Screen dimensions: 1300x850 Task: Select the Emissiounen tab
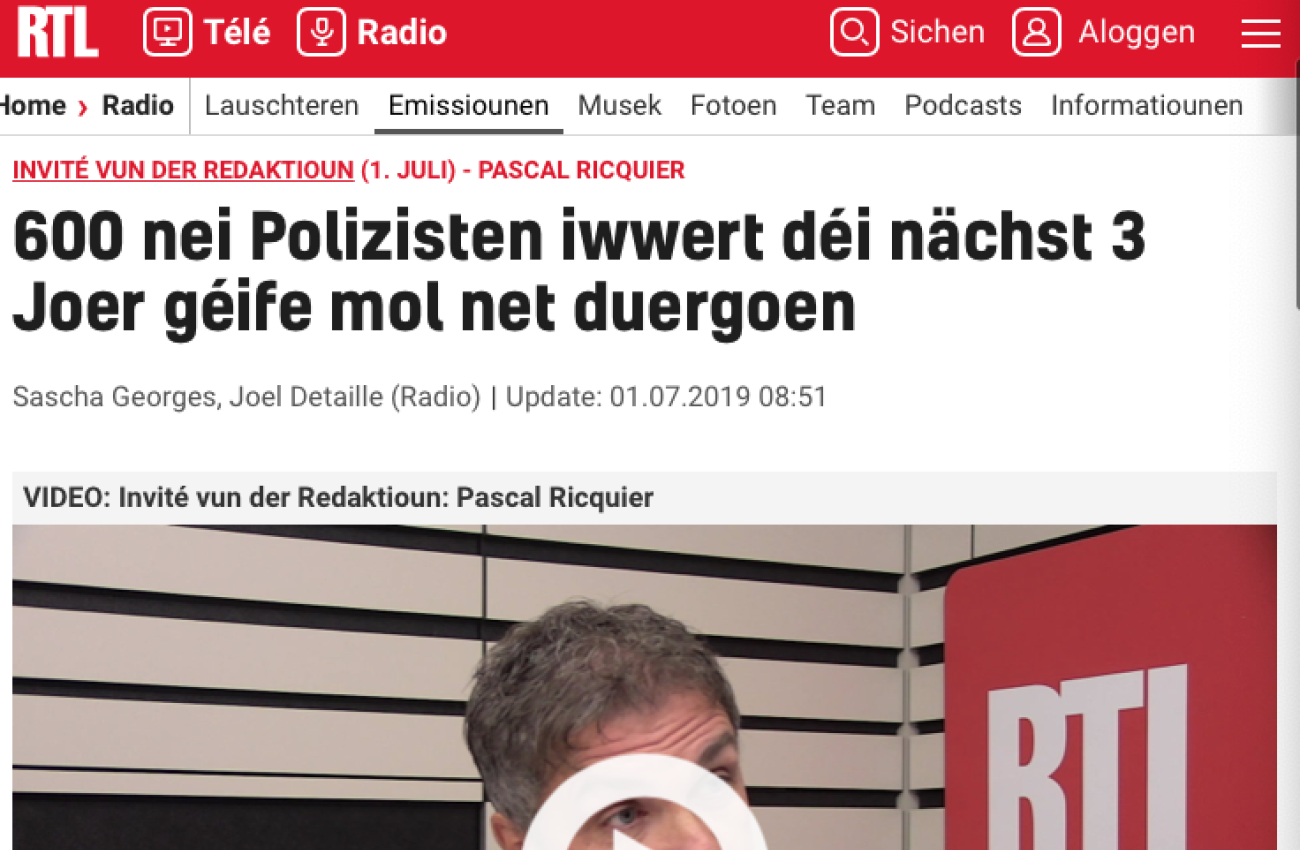(x=469, y=105)
